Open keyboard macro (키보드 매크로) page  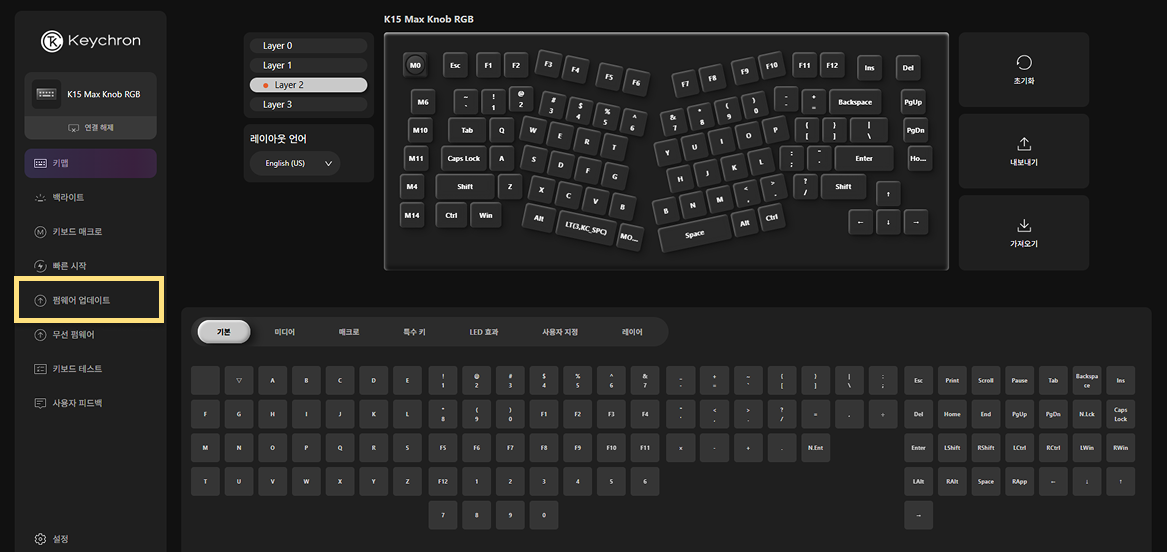pos(77,232)
